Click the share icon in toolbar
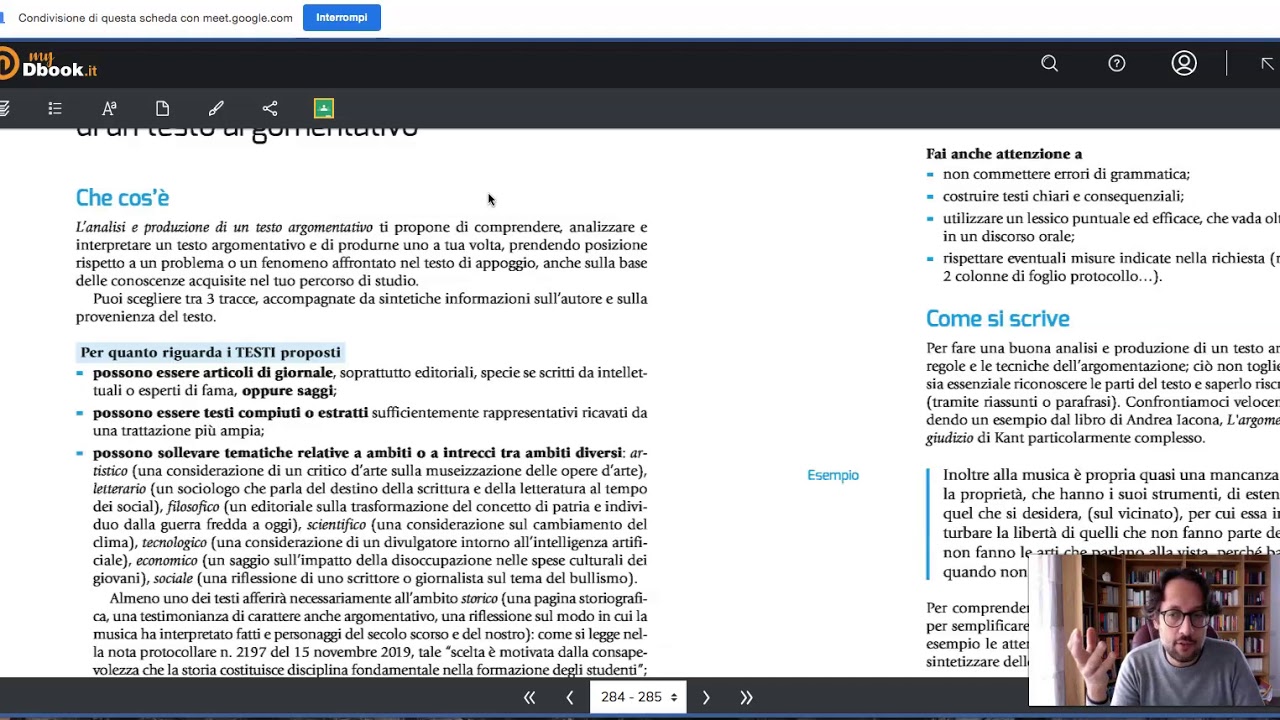The image size is (1280, 720). pos(270,108)
